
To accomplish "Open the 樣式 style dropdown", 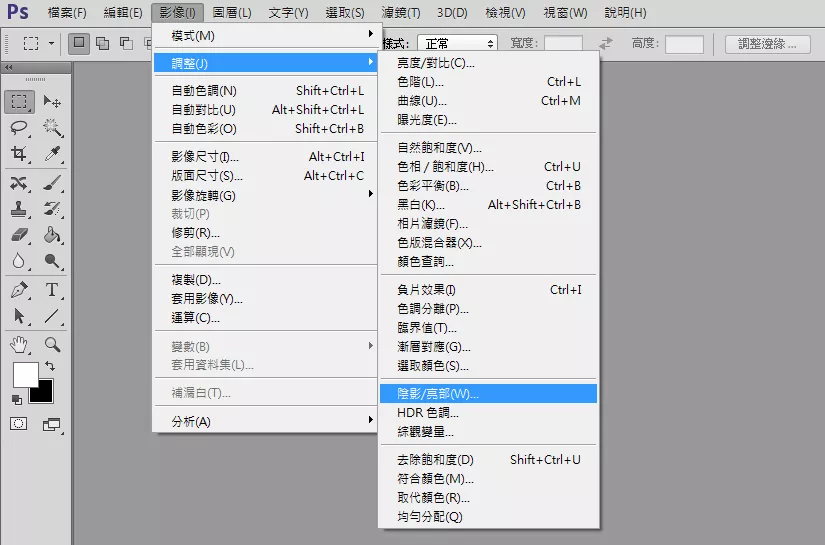I will (x=457, y=43).
